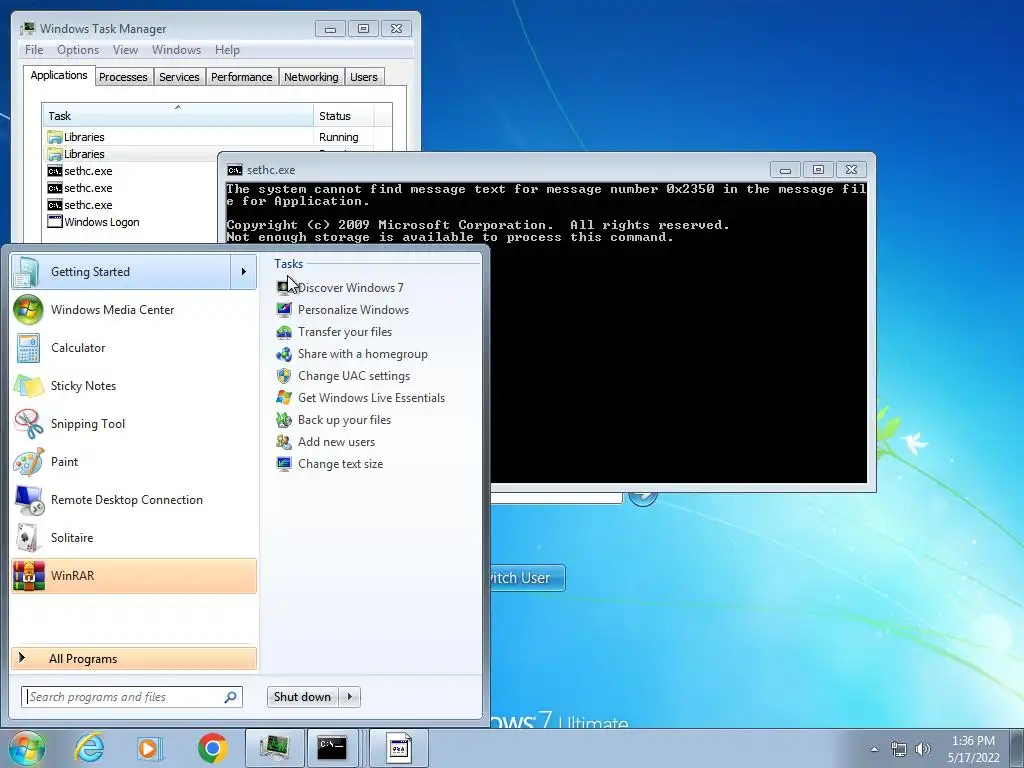Open Task Manager Help menu
1024x768 pixels.
tap(227, 50)
